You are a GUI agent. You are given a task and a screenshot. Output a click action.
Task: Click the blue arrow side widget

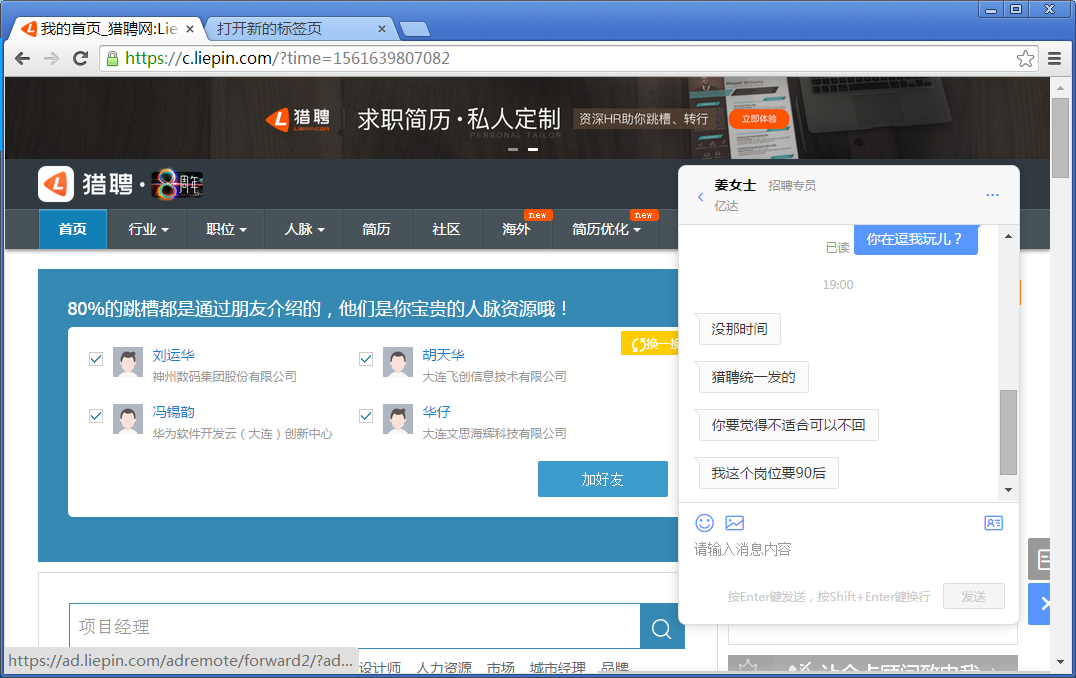[1040, 604]
